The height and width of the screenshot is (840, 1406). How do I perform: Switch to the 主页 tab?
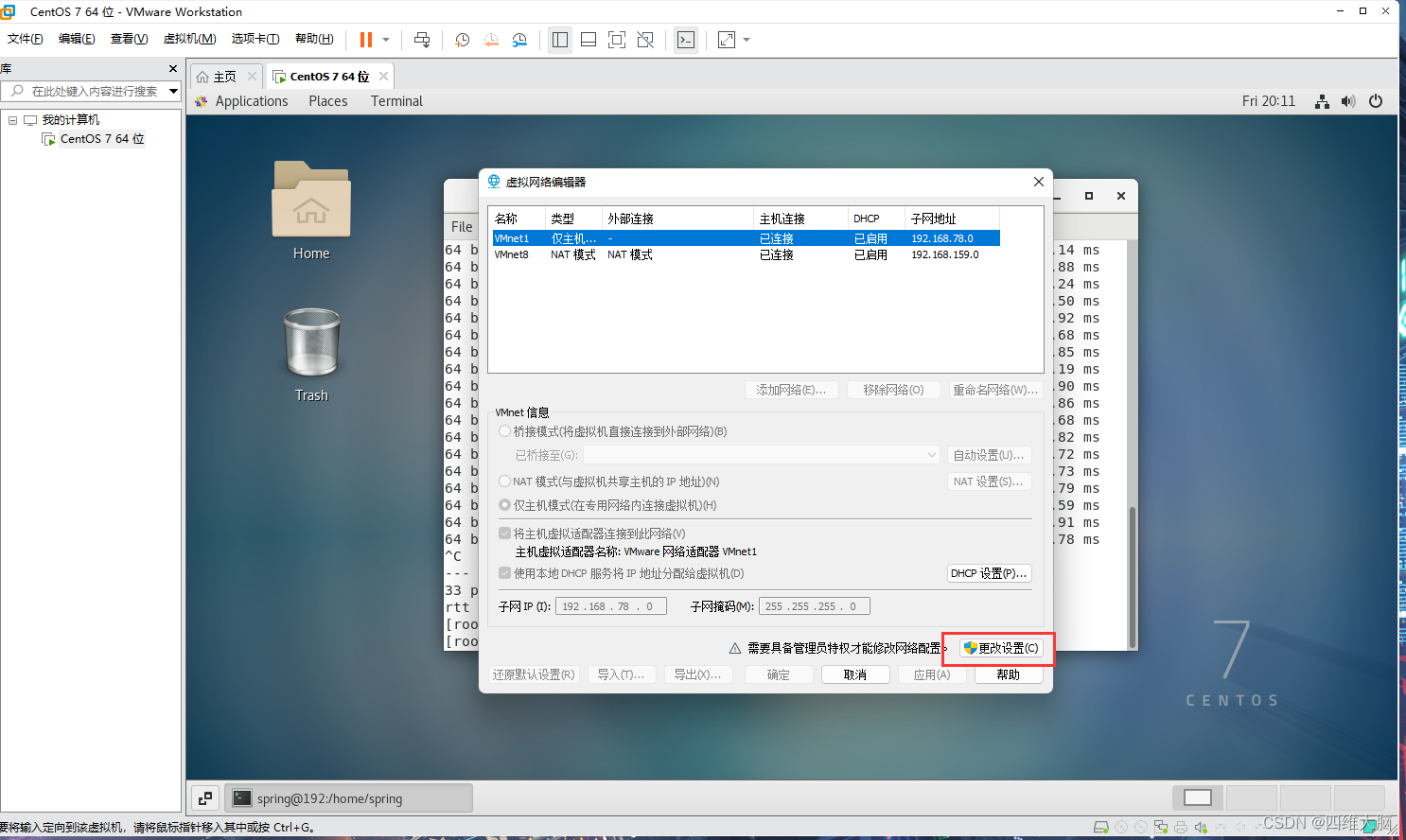pos(225,77)
